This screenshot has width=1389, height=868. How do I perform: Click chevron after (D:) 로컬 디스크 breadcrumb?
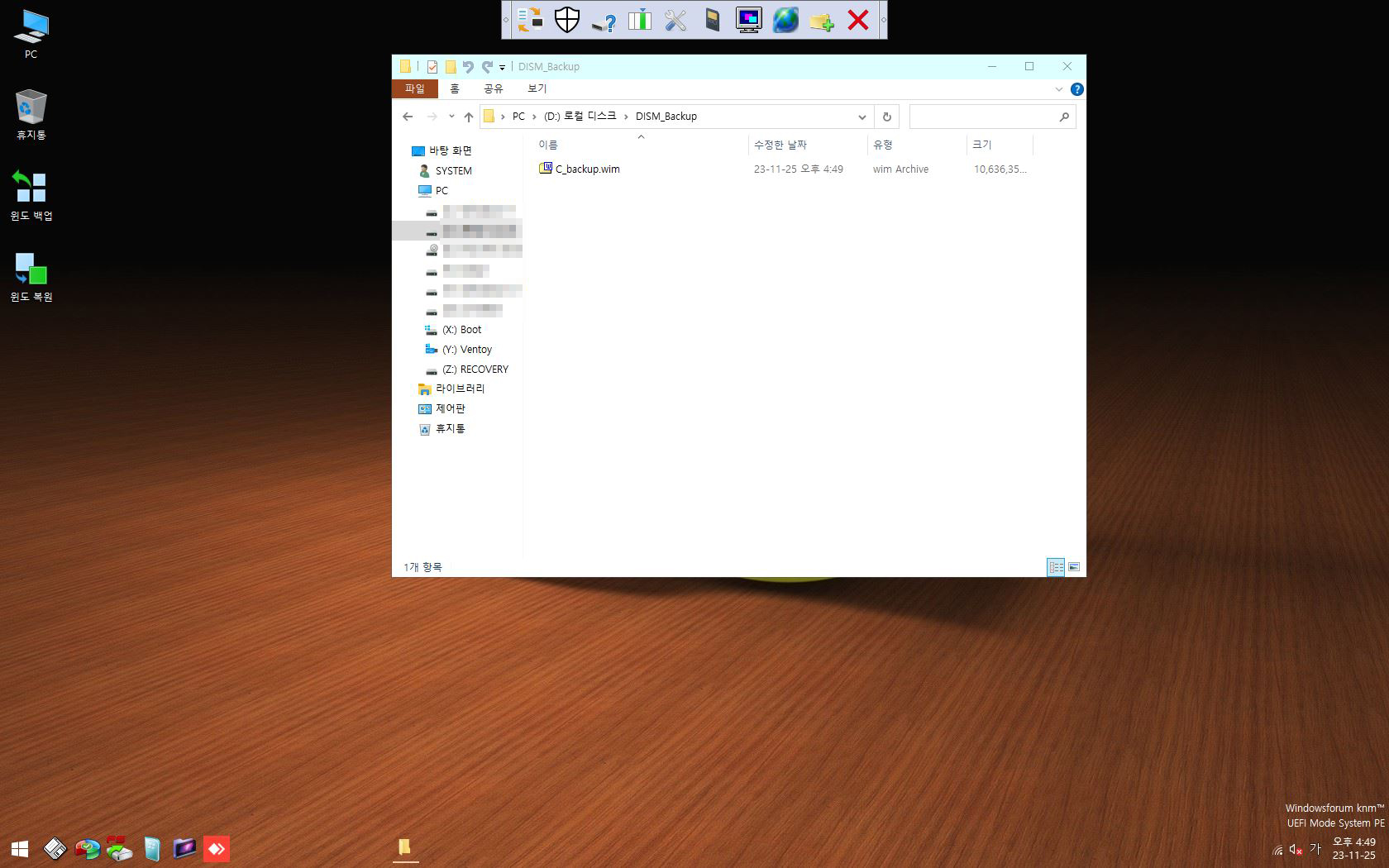(626, 117)
